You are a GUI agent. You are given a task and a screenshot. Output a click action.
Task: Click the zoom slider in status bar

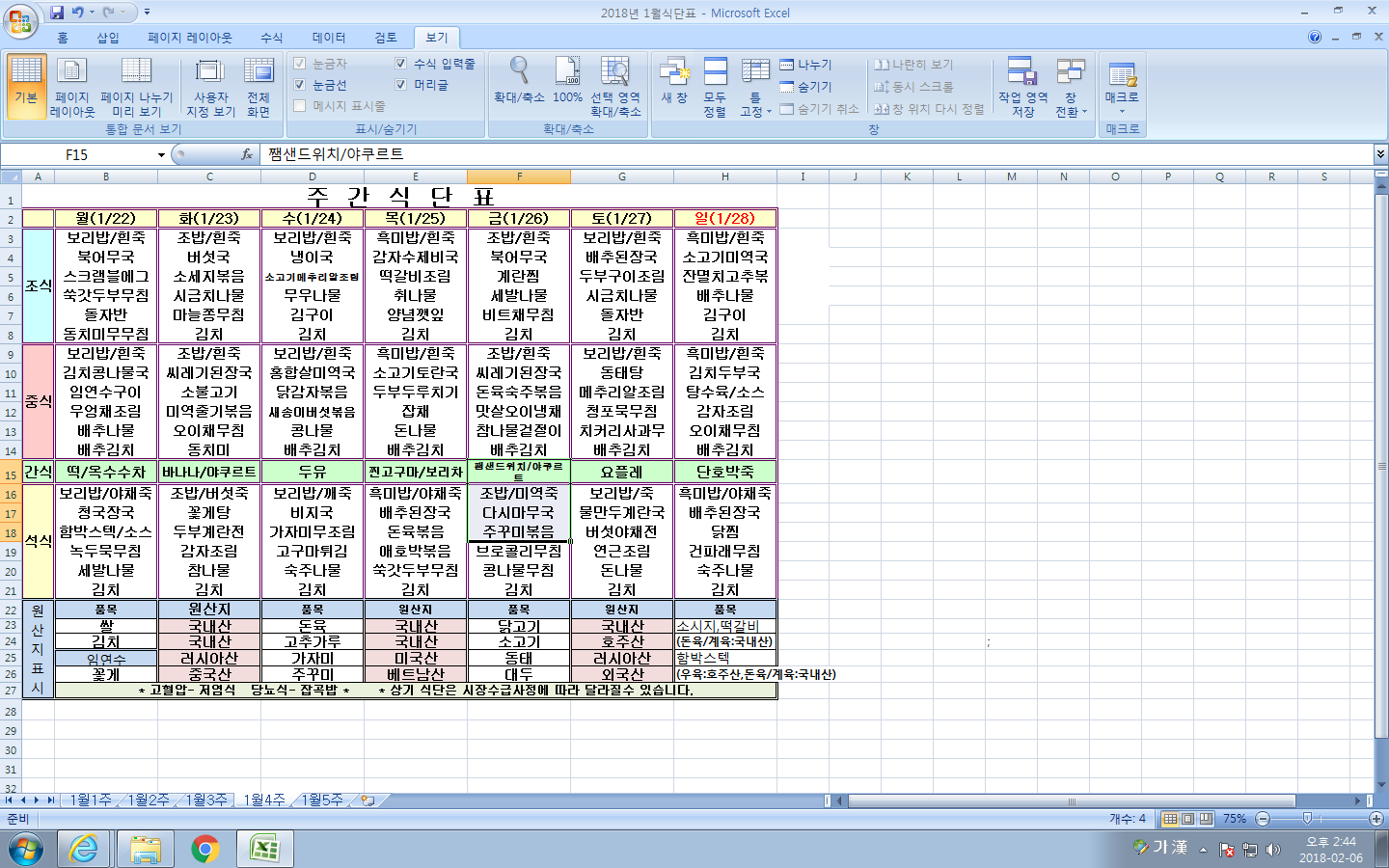click(x=1307, y=819)
